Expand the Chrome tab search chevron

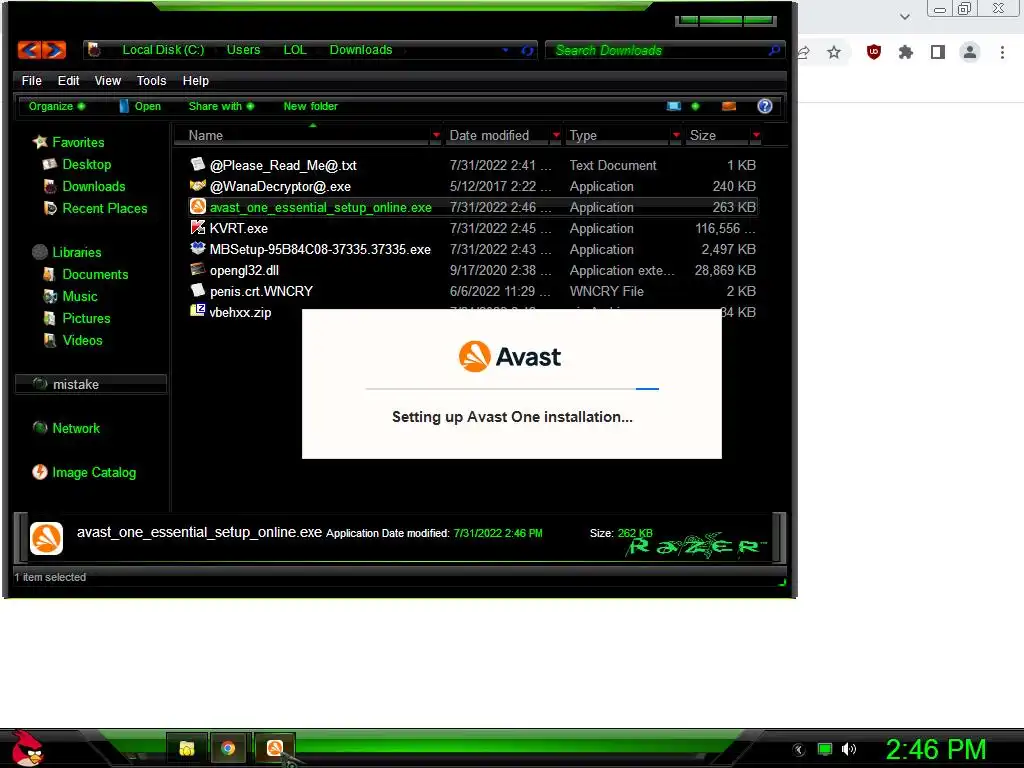(904, 17)
